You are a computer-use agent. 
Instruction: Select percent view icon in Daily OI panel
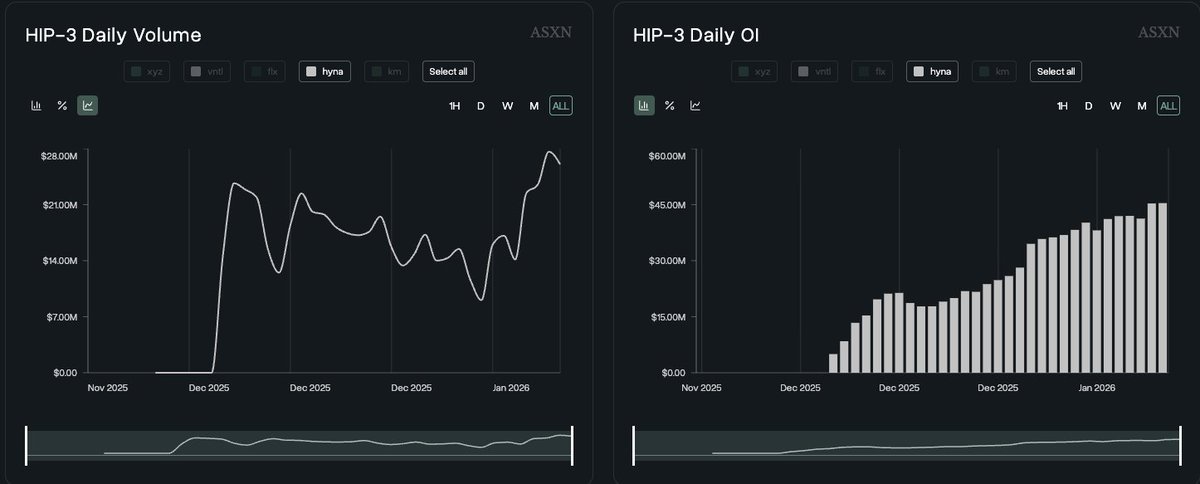tap(670, 105)
